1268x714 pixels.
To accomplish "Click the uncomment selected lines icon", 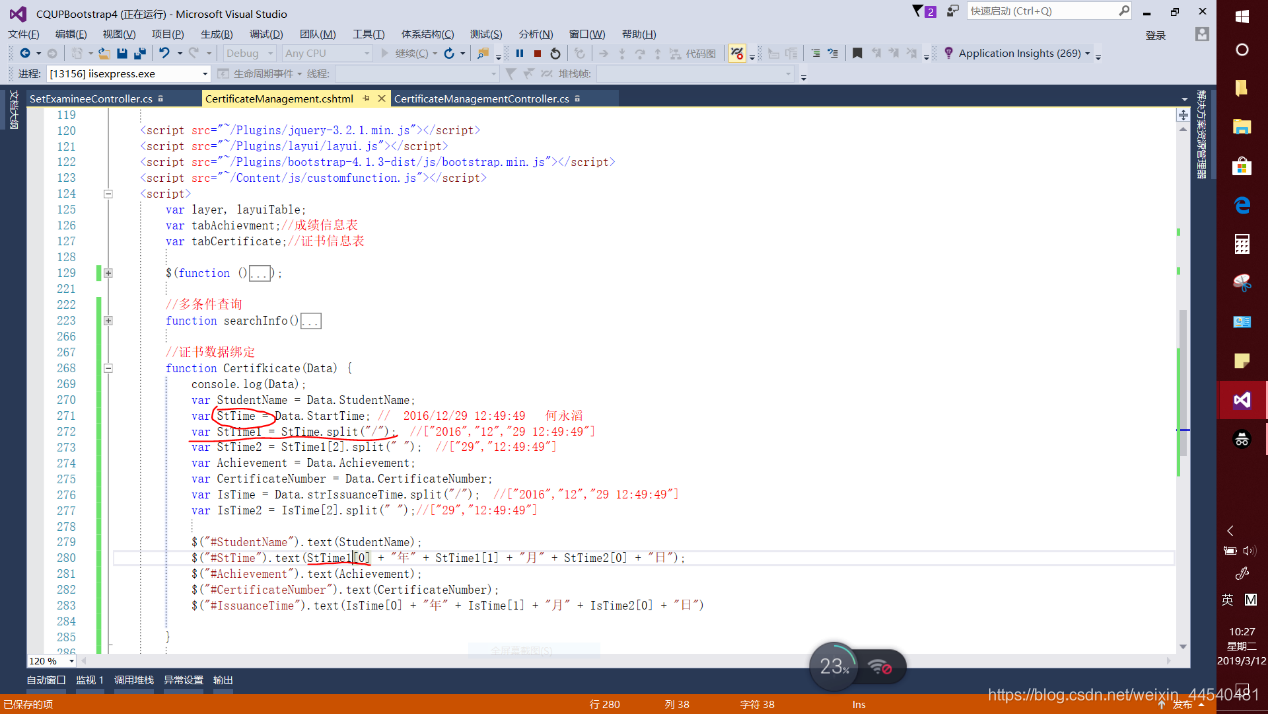I will (x=833, y=53).
